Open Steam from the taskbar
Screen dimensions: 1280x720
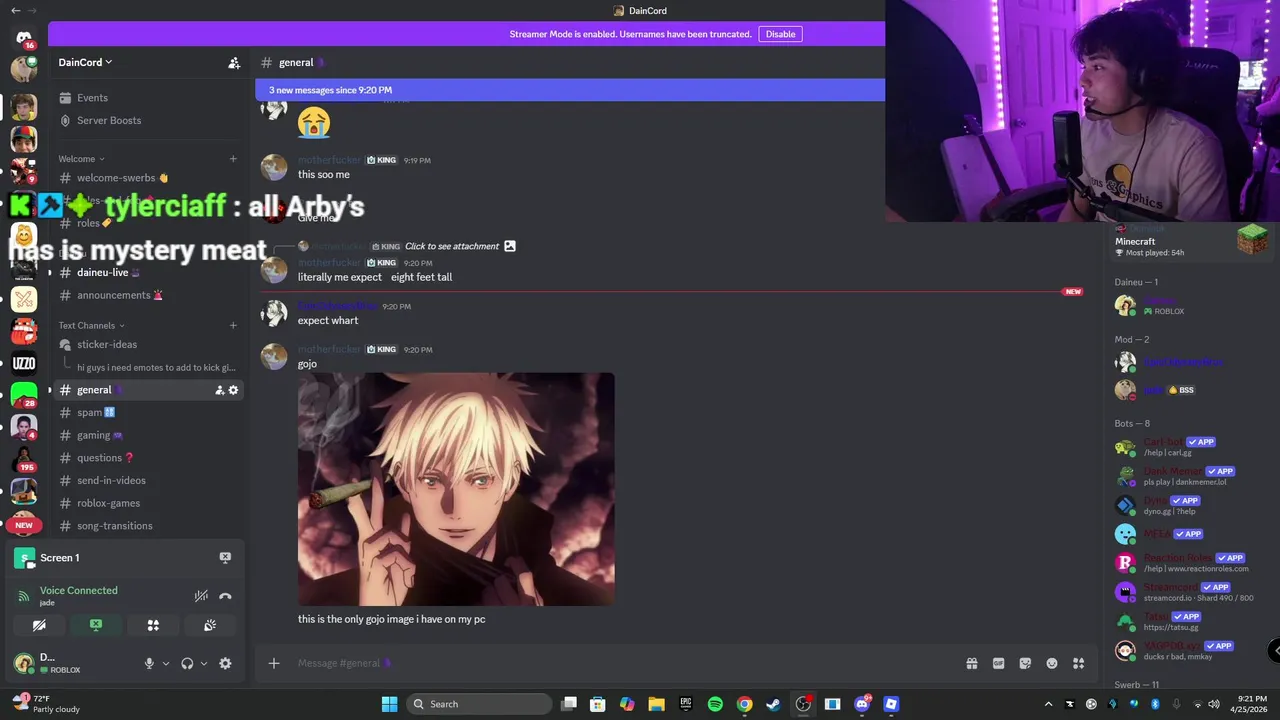773,704
